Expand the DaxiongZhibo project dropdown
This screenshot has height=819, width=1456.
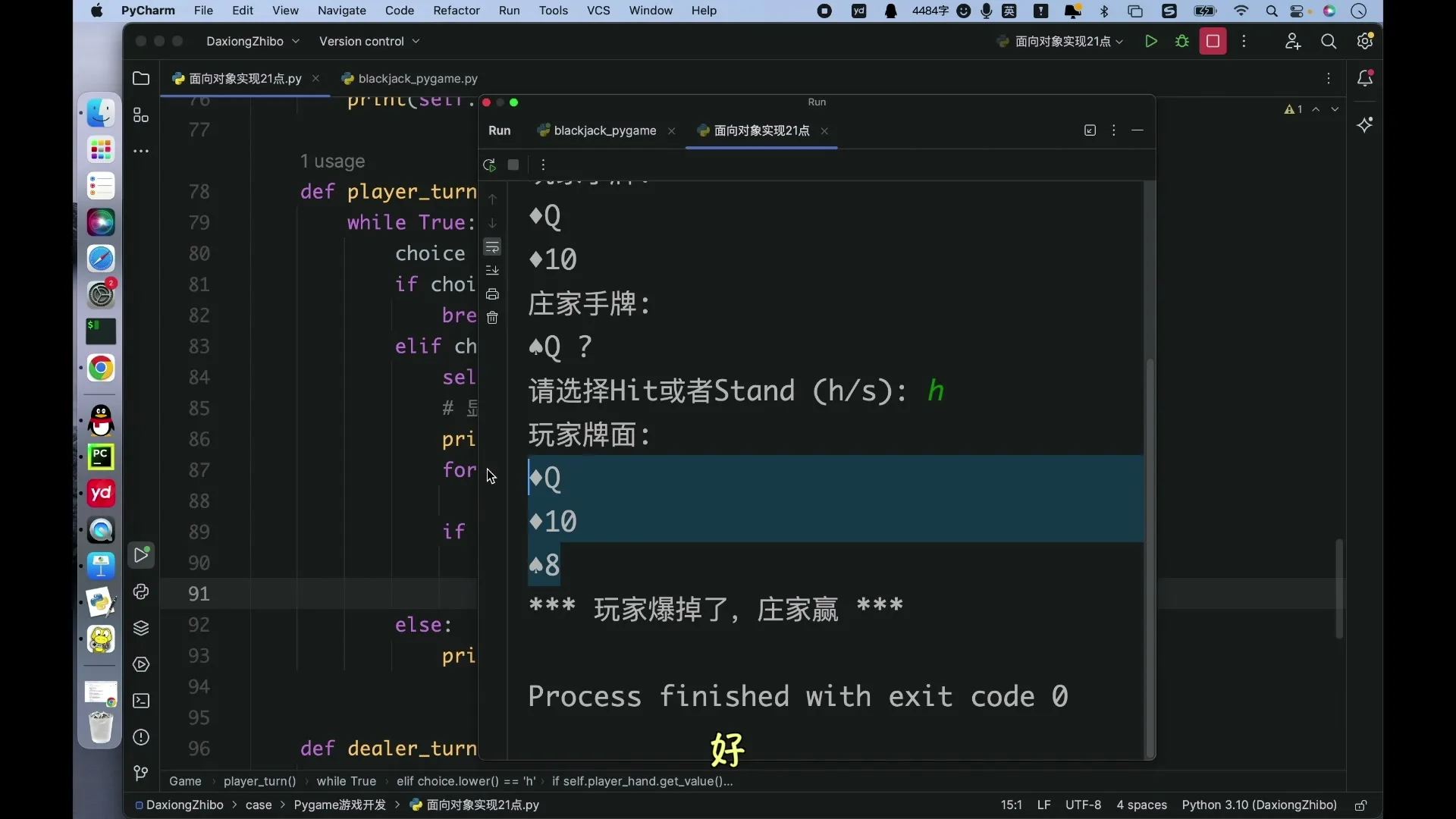pos(253,42)
